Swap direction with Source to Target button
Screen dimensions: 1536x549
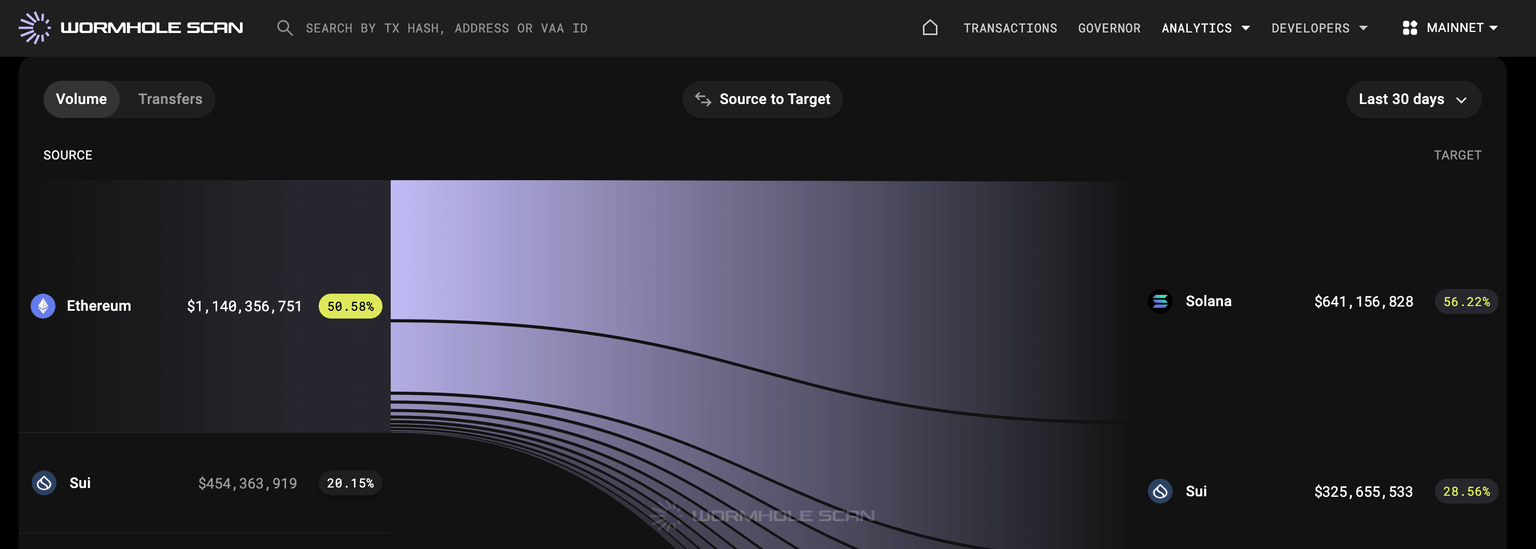[x=763, y=99]
